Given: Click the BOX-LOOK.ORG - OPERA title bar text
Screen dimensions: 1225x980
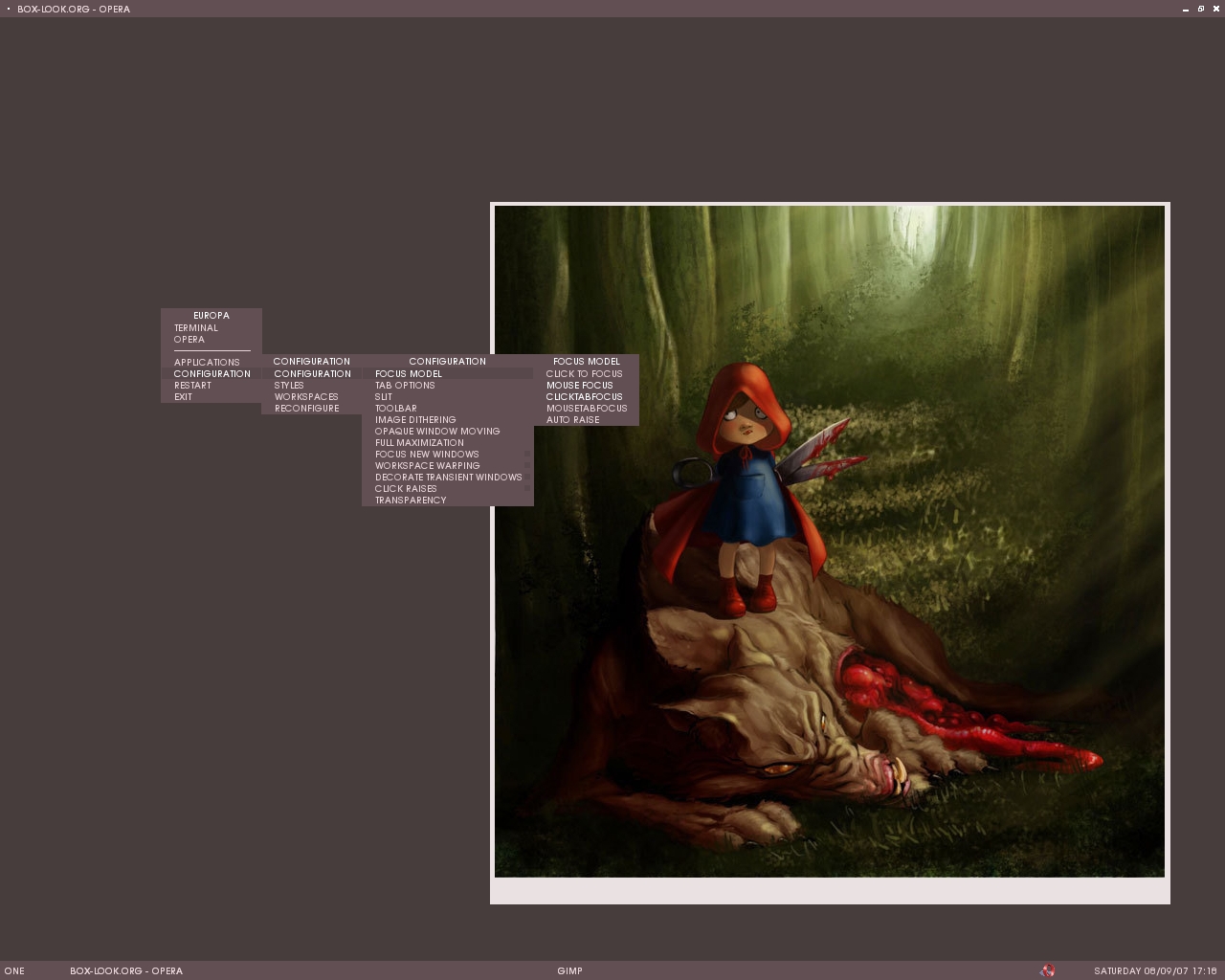Looking at the screenshot, I should click(x=74, y=9).
